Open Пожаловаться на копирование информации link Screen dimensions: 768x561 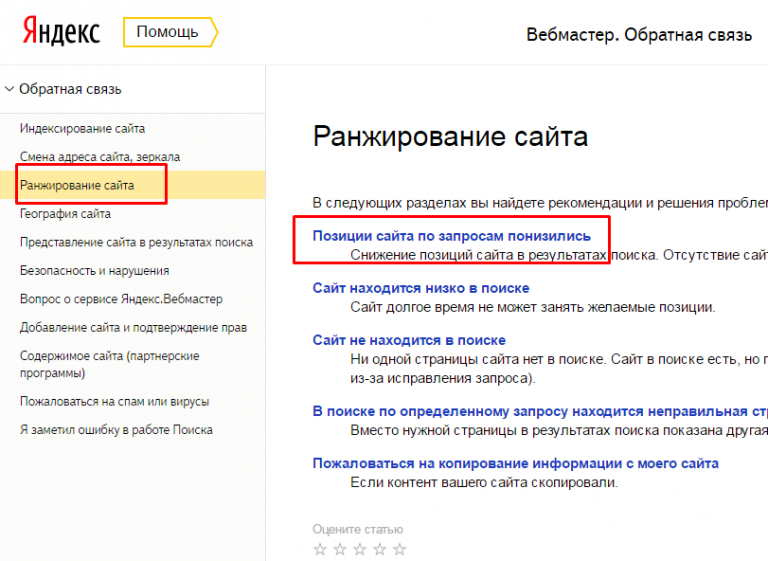pos(515,463)
